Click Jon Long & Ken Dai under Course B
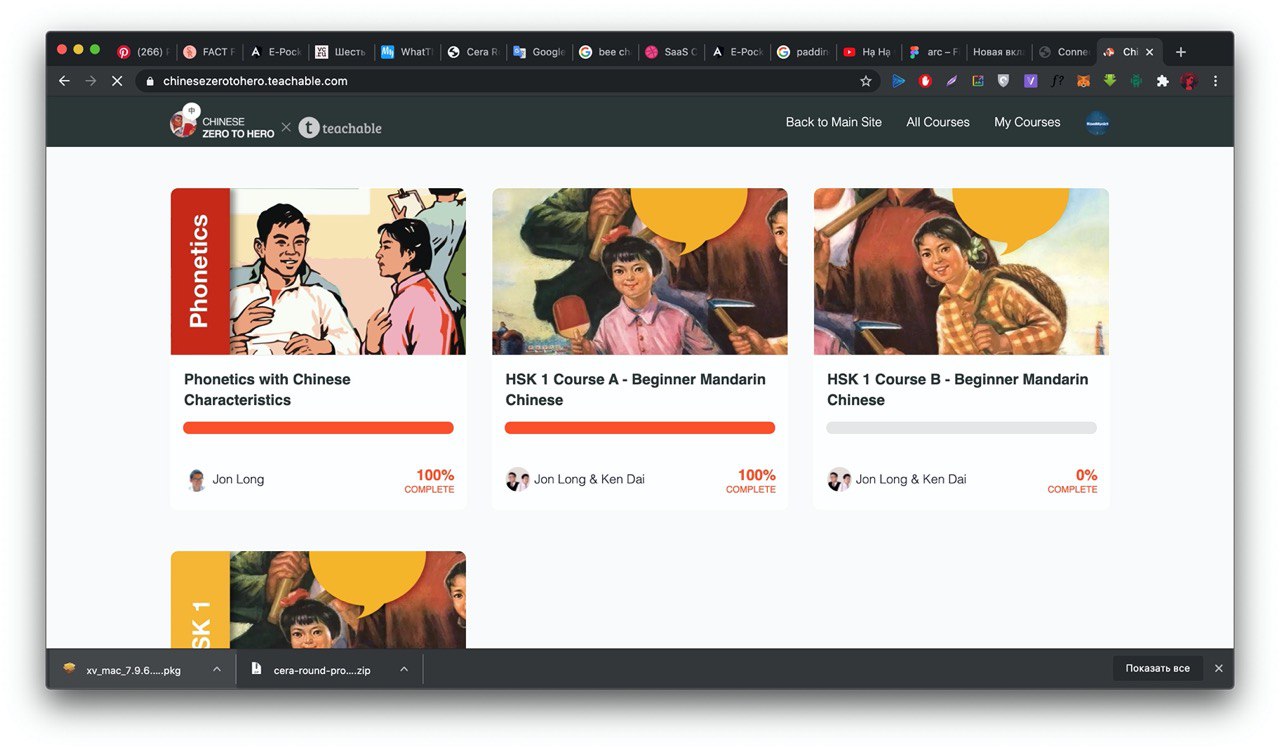The image size is (1280, 750). coord(911,479)
